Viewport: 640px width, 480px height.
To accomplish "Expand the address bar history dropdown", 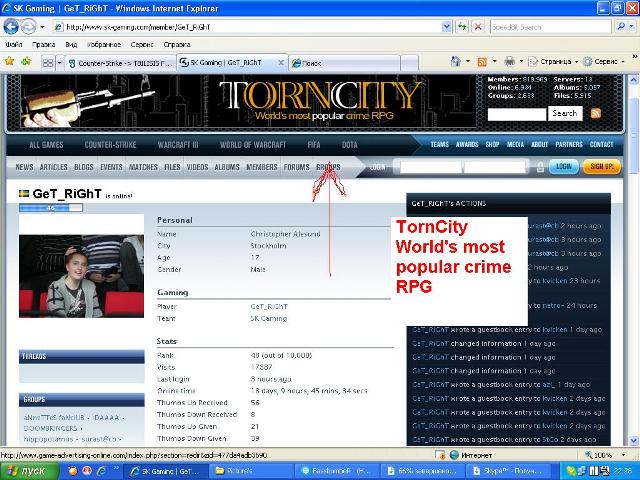I will [x=447, y=27].
